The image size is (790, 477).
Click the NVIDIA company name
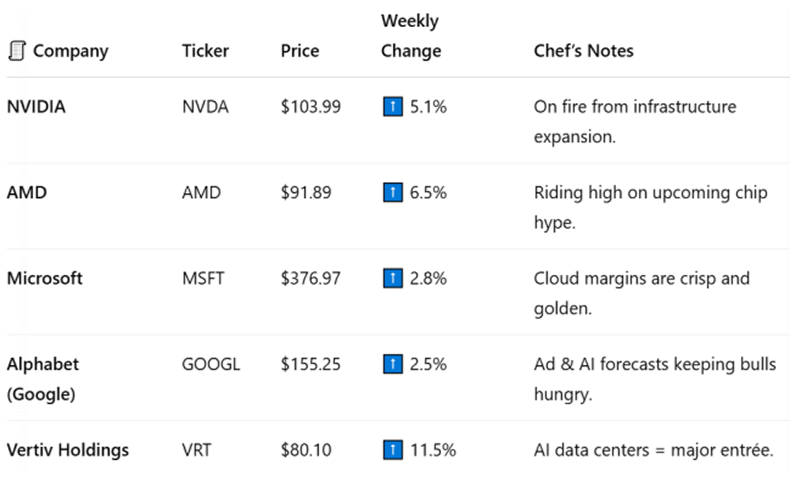(x=36, y=107)
